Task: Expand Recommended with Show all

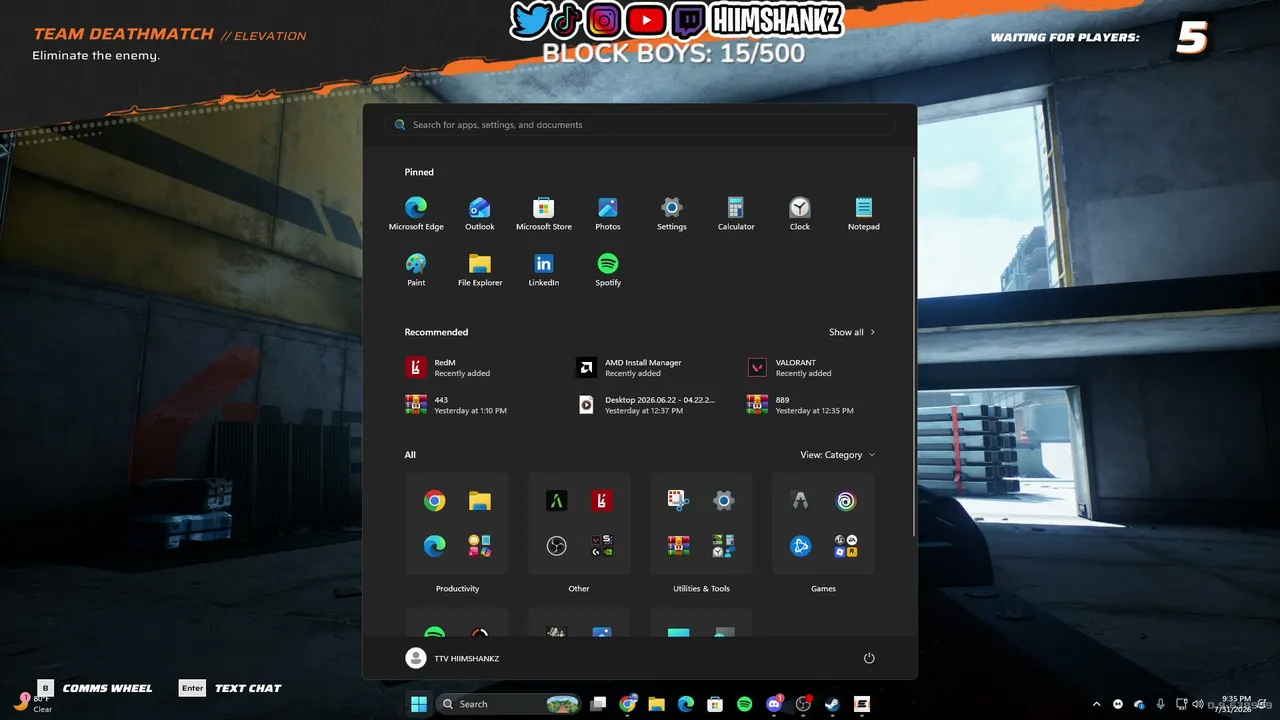Action: (852, 332)
